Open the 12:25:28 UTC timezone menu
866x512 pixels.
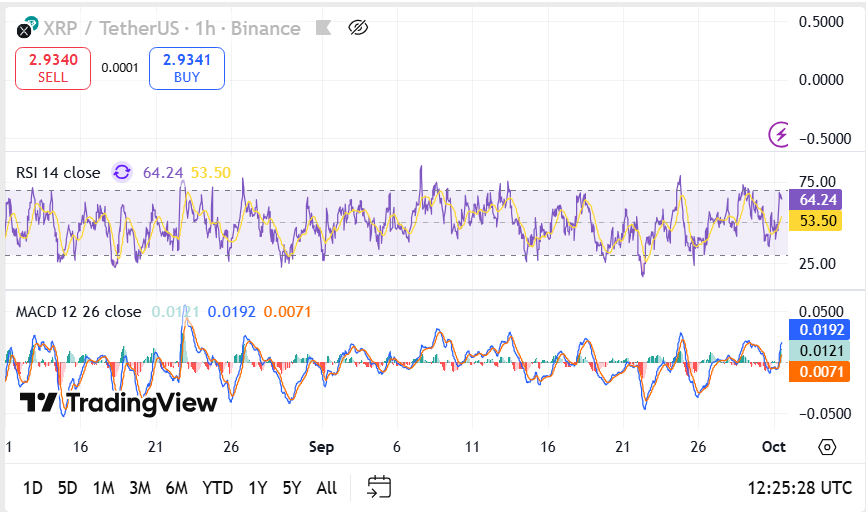(800, 488)
